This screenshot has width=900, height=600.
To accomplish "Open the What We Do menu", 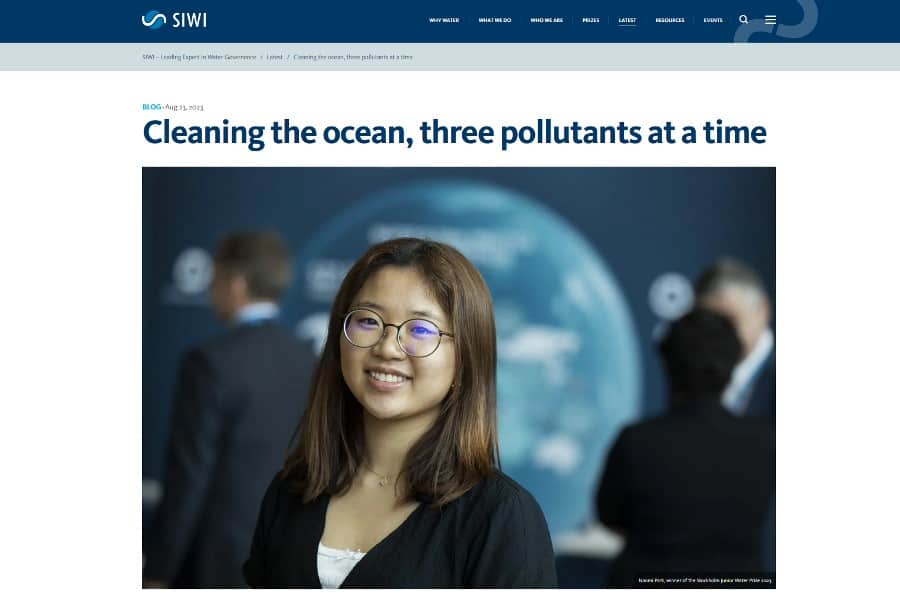I will tap(495, 20).
